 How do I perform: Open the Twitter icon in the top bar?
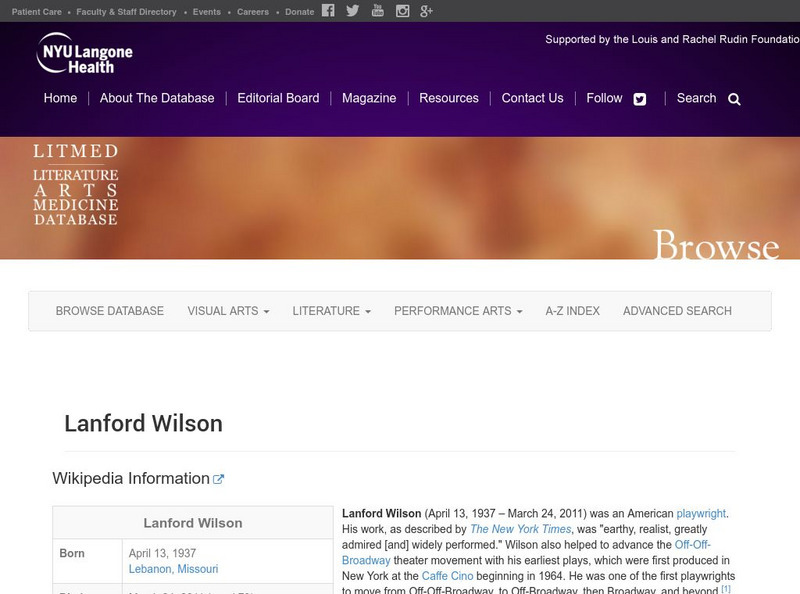352,12
